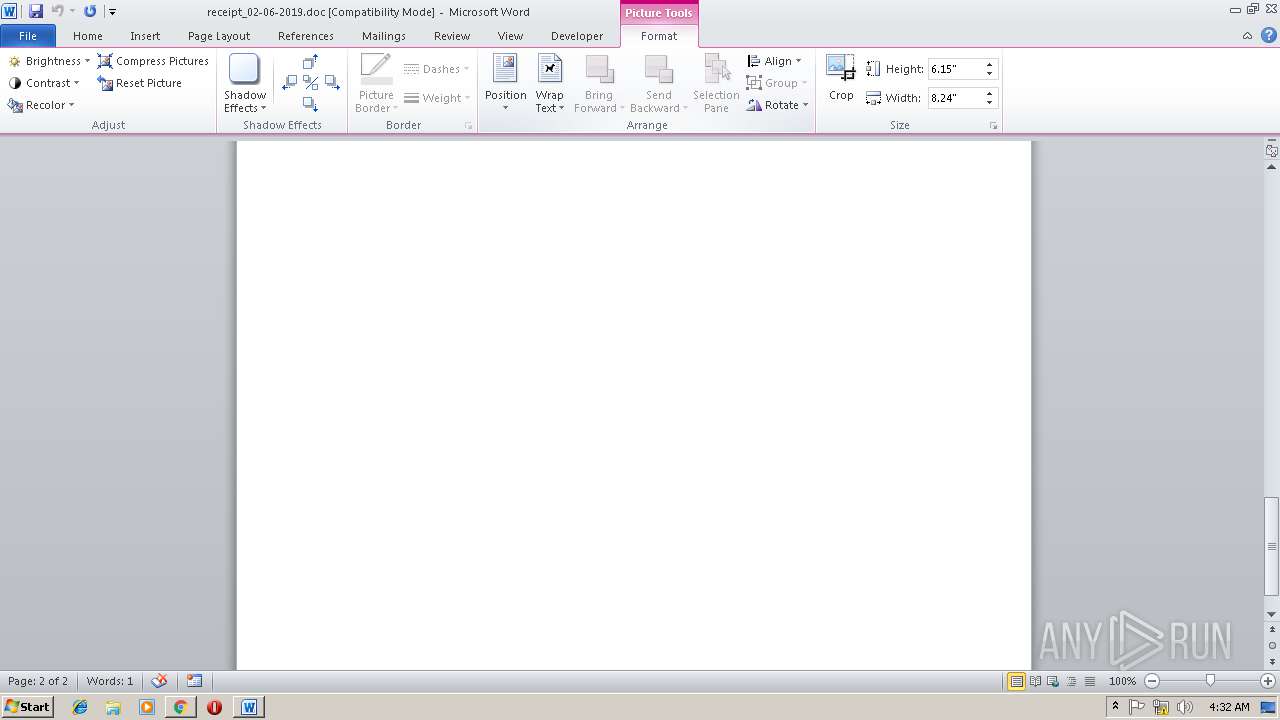Nudge shadow up
Image resolution: width=1280 pixels, height=720 pixels.
pyautogui.click(x=310, y=63)
